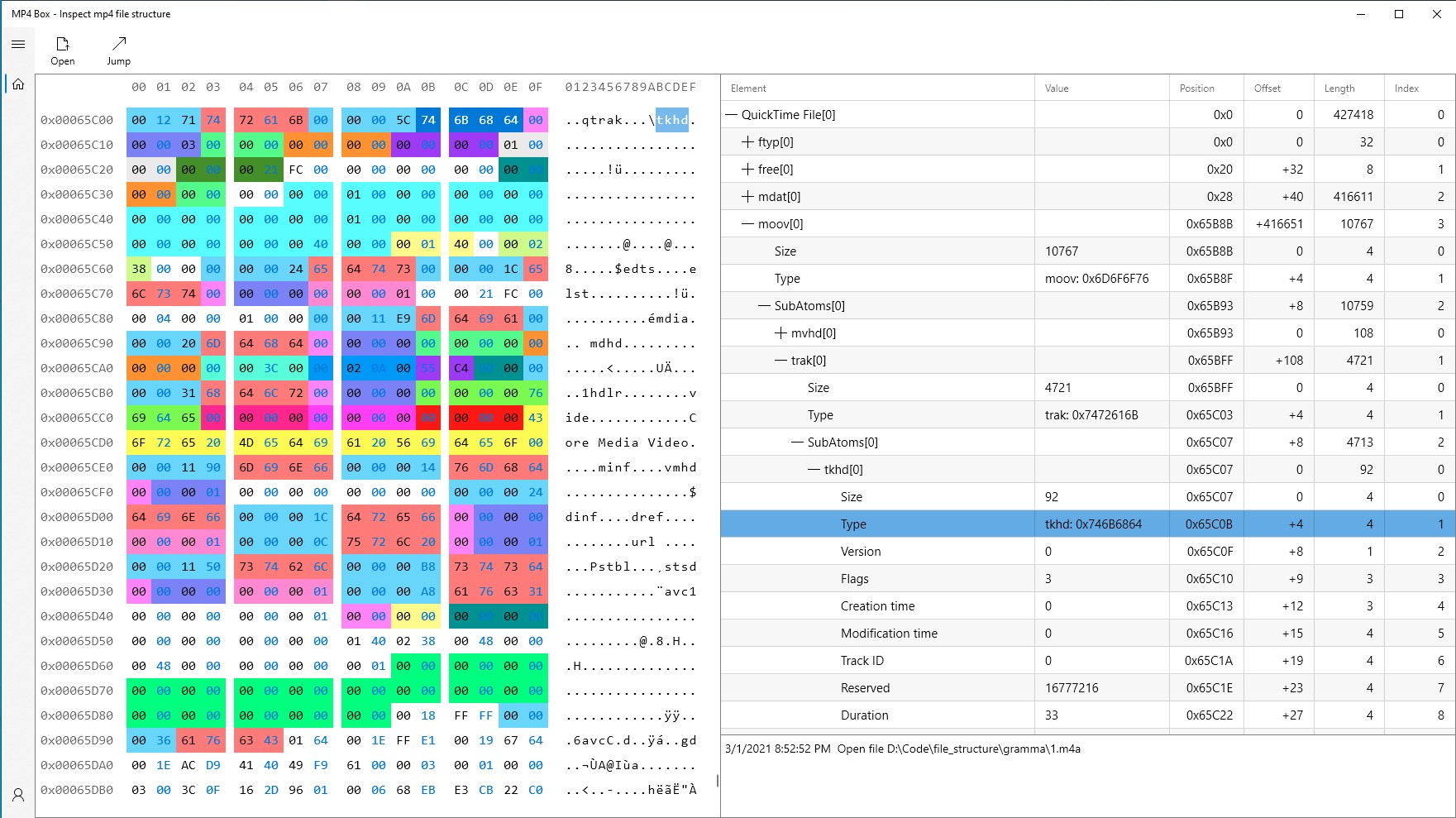The height and width of the screenshot is (818, 1456).
Task: Expand the free[0] node
Action: point(747,170)
